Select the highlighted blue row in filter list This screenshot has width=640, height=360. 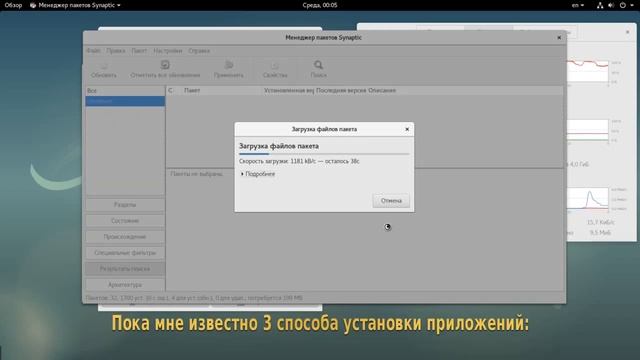(x=125, y=101)
